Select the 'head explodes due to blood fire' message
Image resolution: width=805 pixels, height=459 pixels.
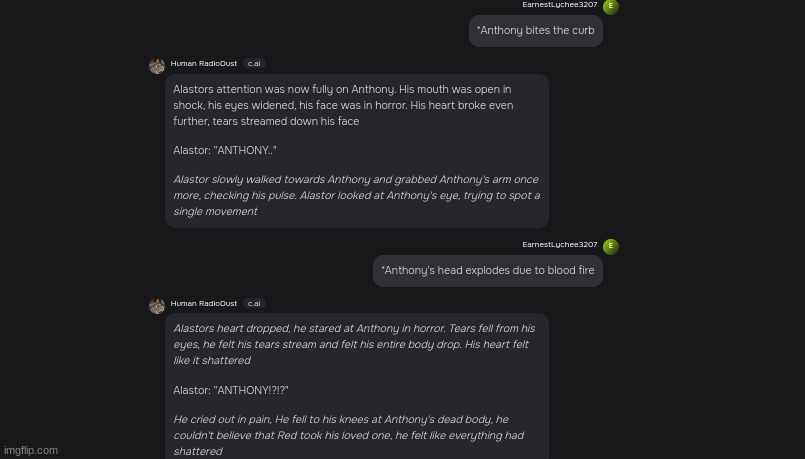click(488, 271)
